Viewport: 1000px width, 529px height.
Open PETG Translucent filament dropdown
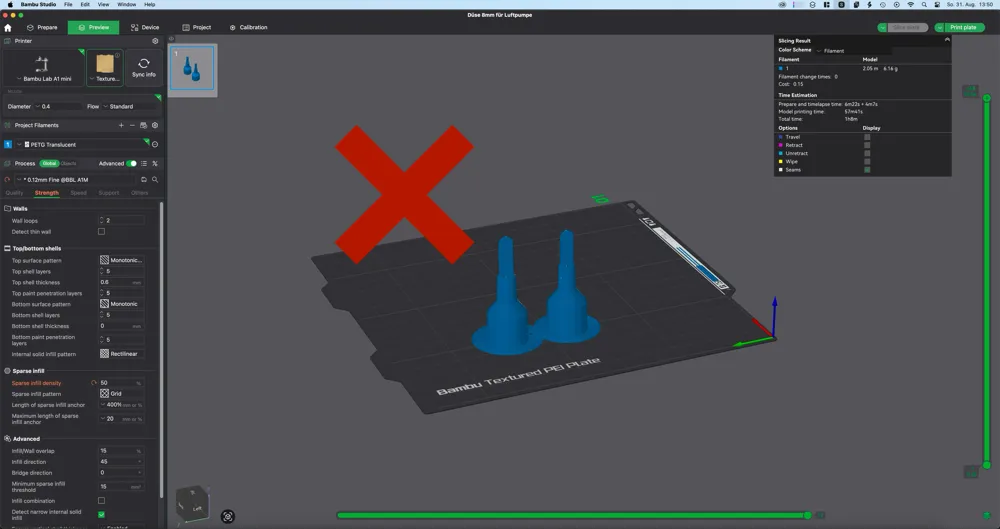82,144
